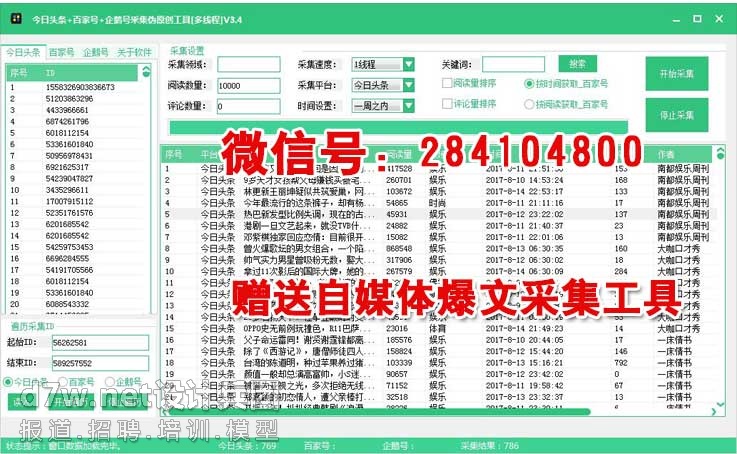Click the 作者 column header in results table

point(666,154)
